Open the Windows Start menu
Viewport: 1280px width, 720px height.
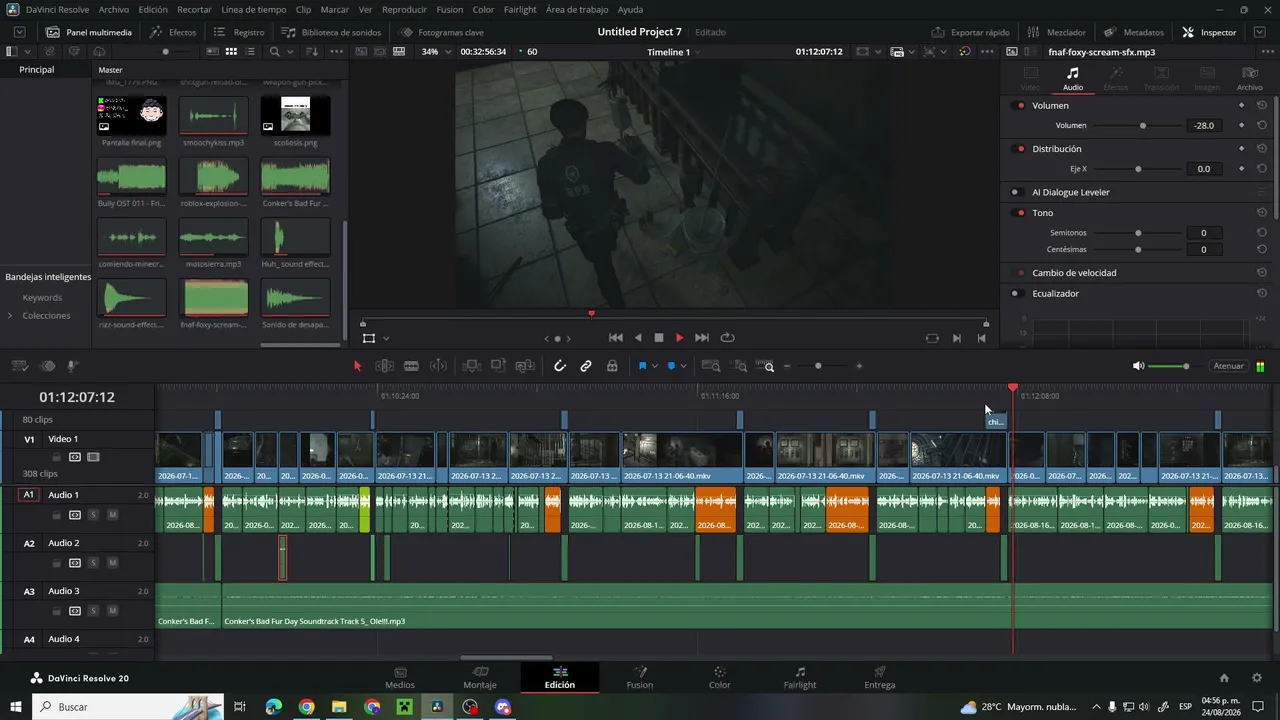[x=16, y=707]
